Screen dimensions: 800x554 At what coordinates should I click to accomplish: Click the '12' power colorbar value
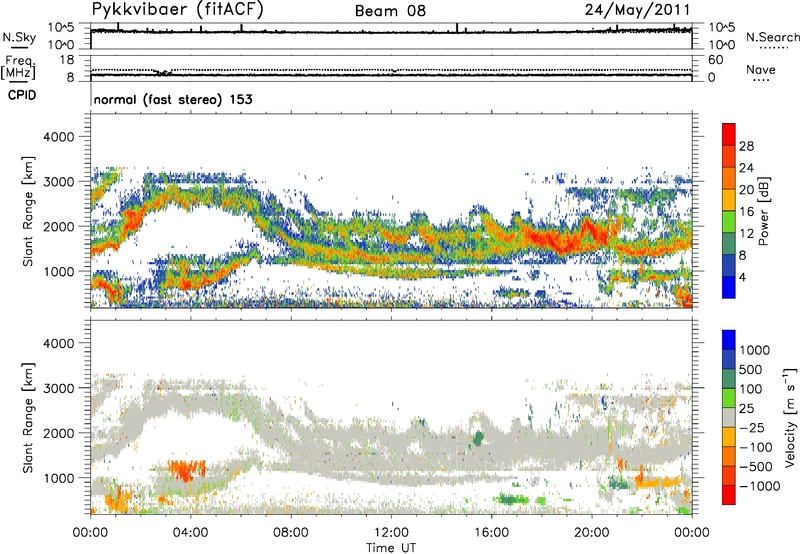point(746,234)
